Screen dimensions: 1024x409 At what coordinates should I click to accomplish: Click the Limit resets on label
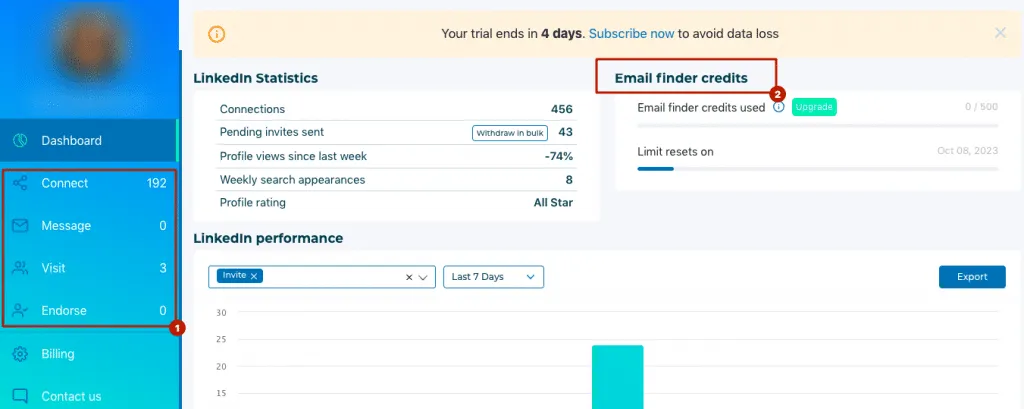coord(675,152)
